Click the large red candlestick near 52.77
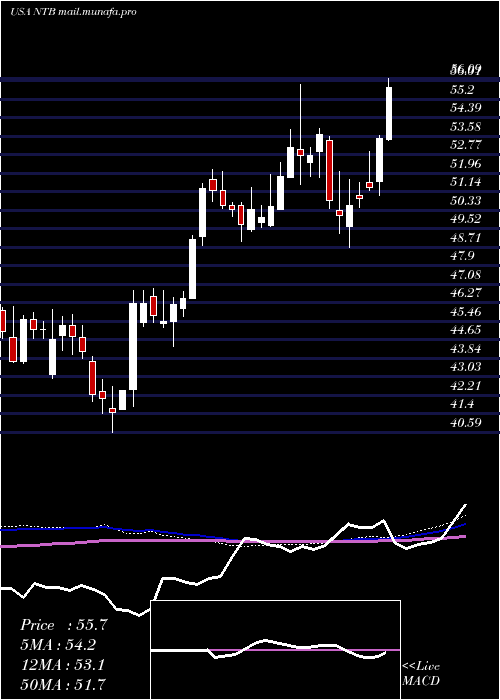This screenshot has width=500, height=700. [329, 171]
